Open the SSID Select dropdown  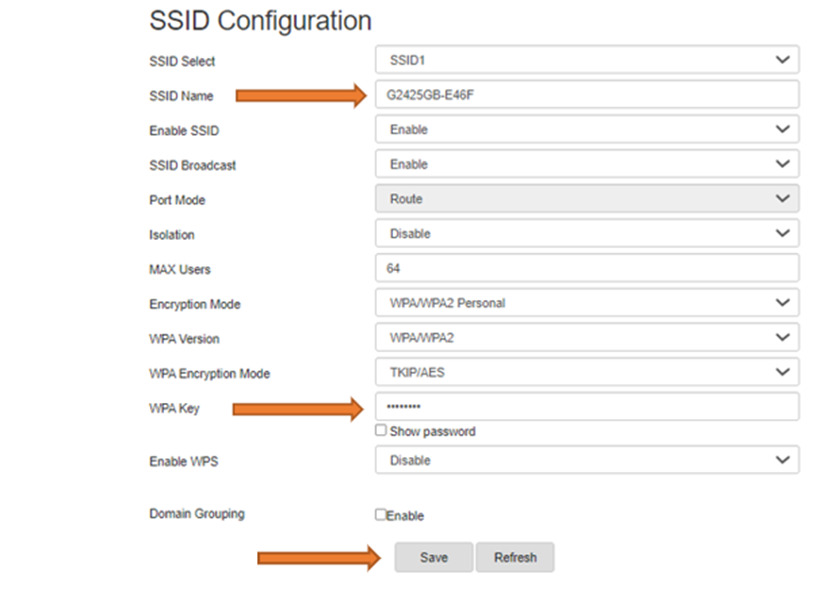click(x=587, y=60)
